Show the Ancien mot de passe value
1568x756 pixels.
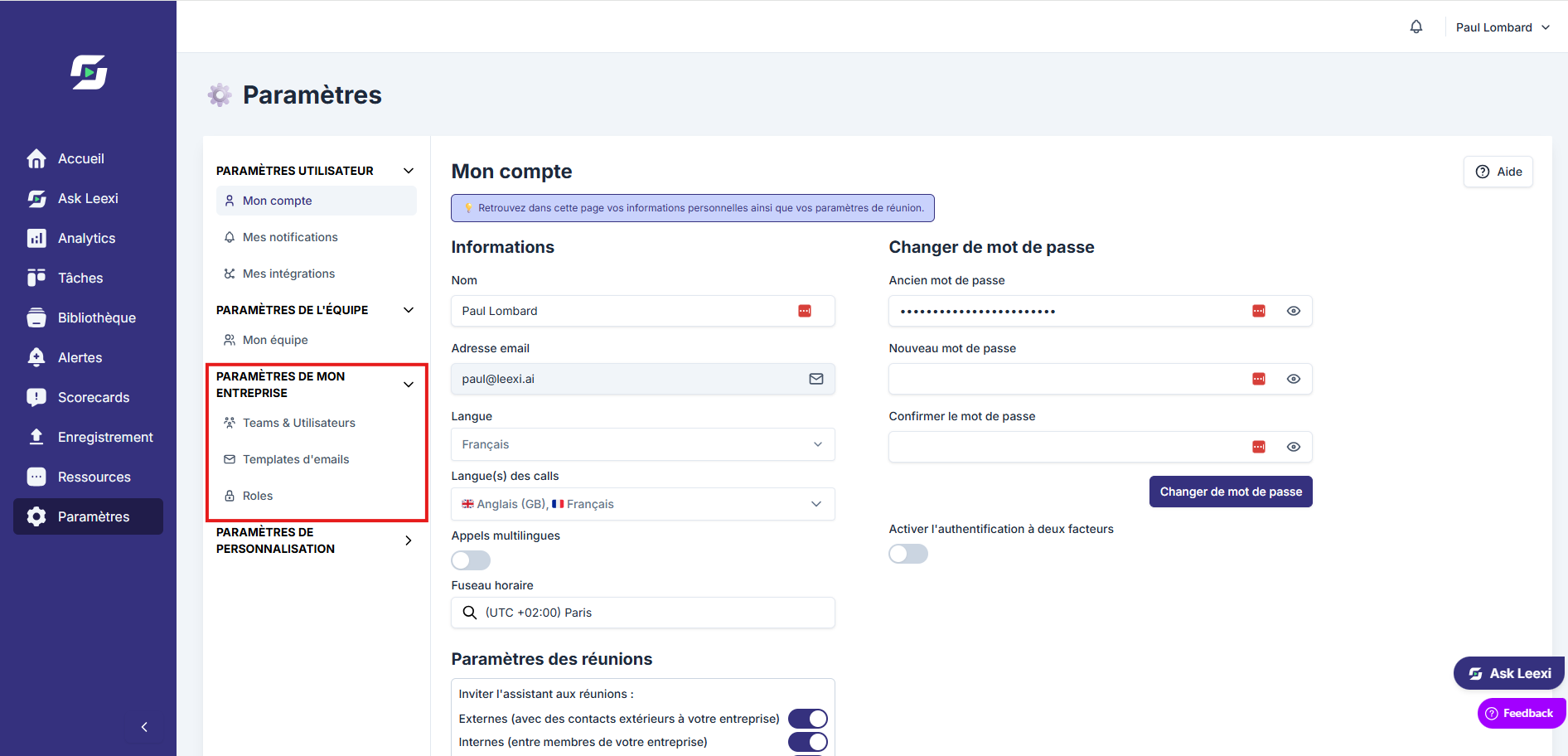(1294, 311)
